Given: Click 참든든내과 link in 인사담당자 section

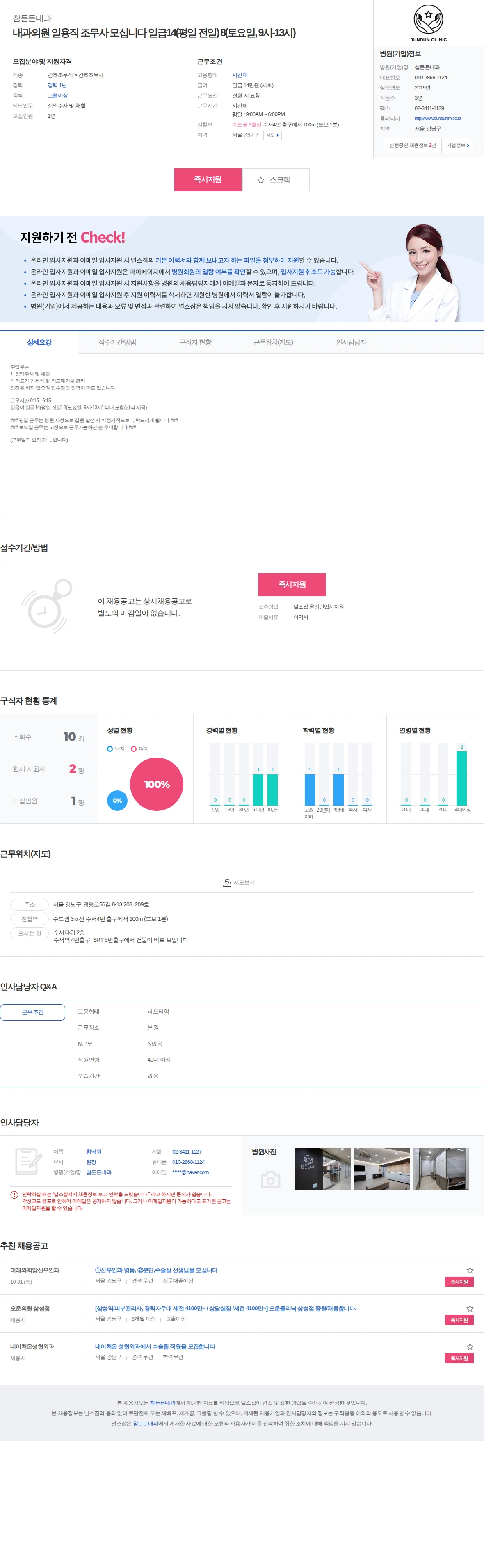Looking at the screenshot, I should point(98,1172).
